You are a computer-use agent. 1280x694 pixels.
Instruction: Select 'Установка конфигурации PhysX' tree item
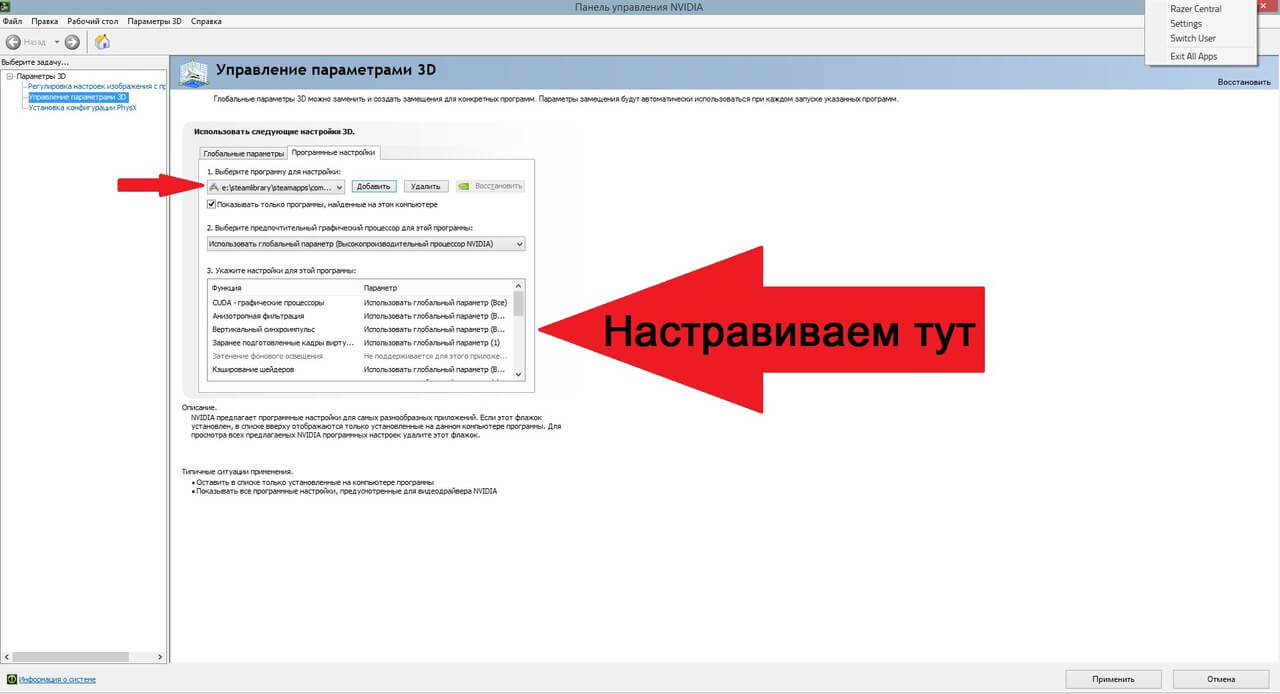point(82,107)
